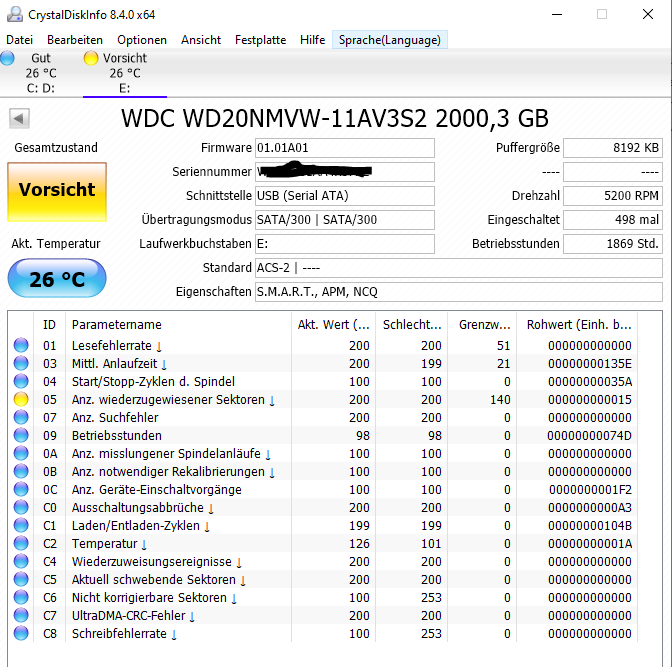Open the Ansicht menu
This screenshot has height=667, width=672.
(x=201, y=40)
